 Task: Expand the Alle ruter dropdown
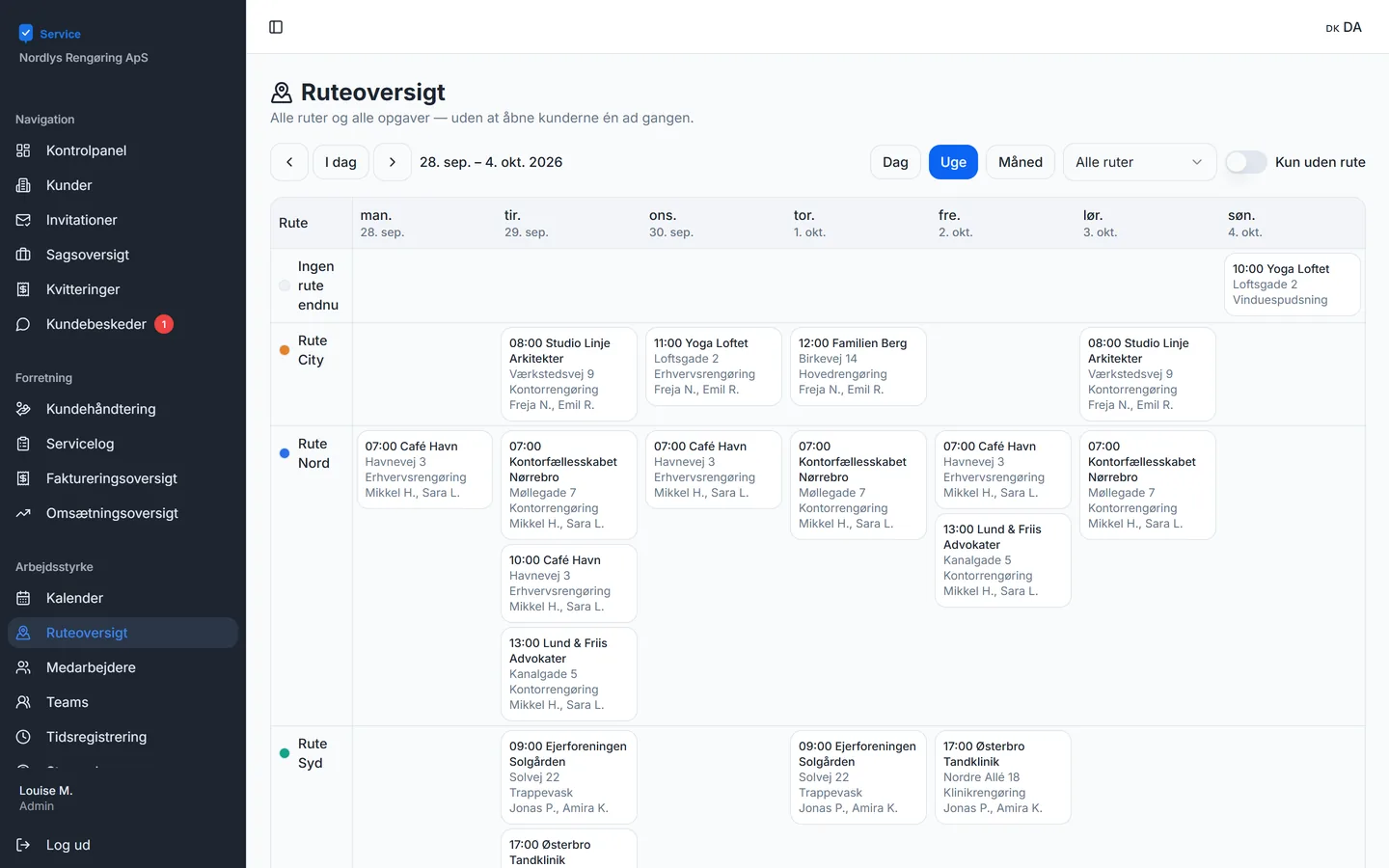tap(1140, 162)
